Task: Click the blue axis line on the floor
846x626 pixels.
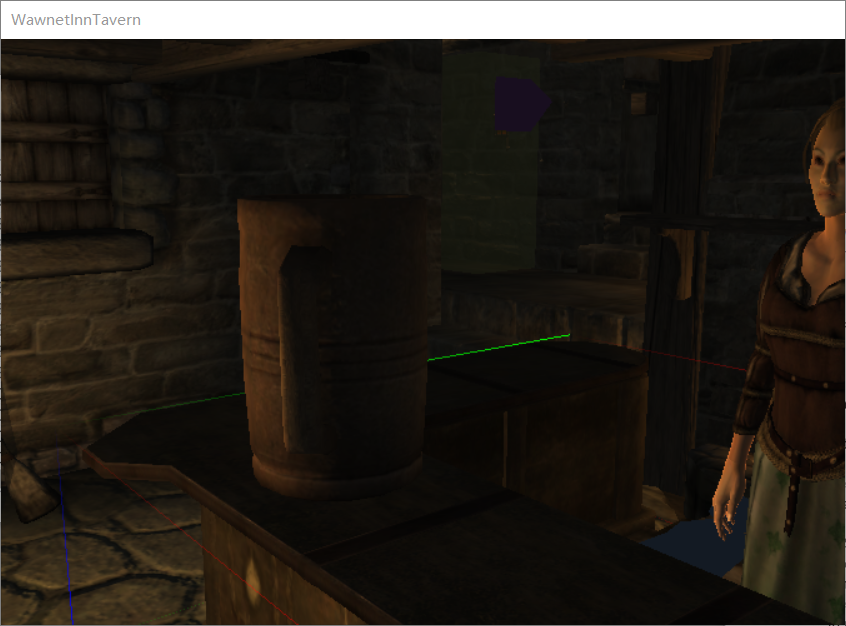Action: click(65, 535)
